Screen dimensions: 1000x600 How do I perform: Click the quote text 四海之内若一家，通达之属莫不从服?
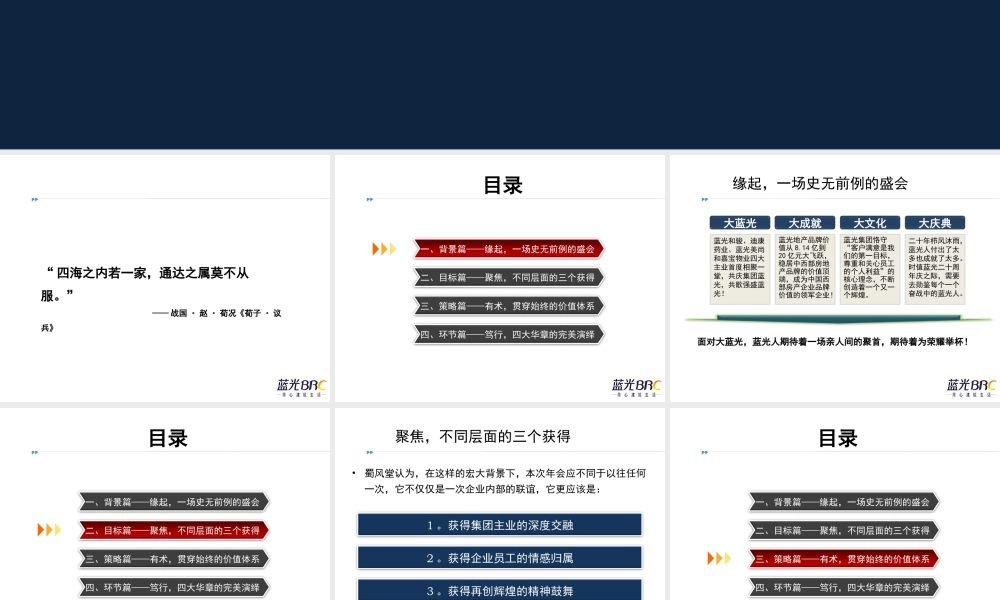(145, 284)
